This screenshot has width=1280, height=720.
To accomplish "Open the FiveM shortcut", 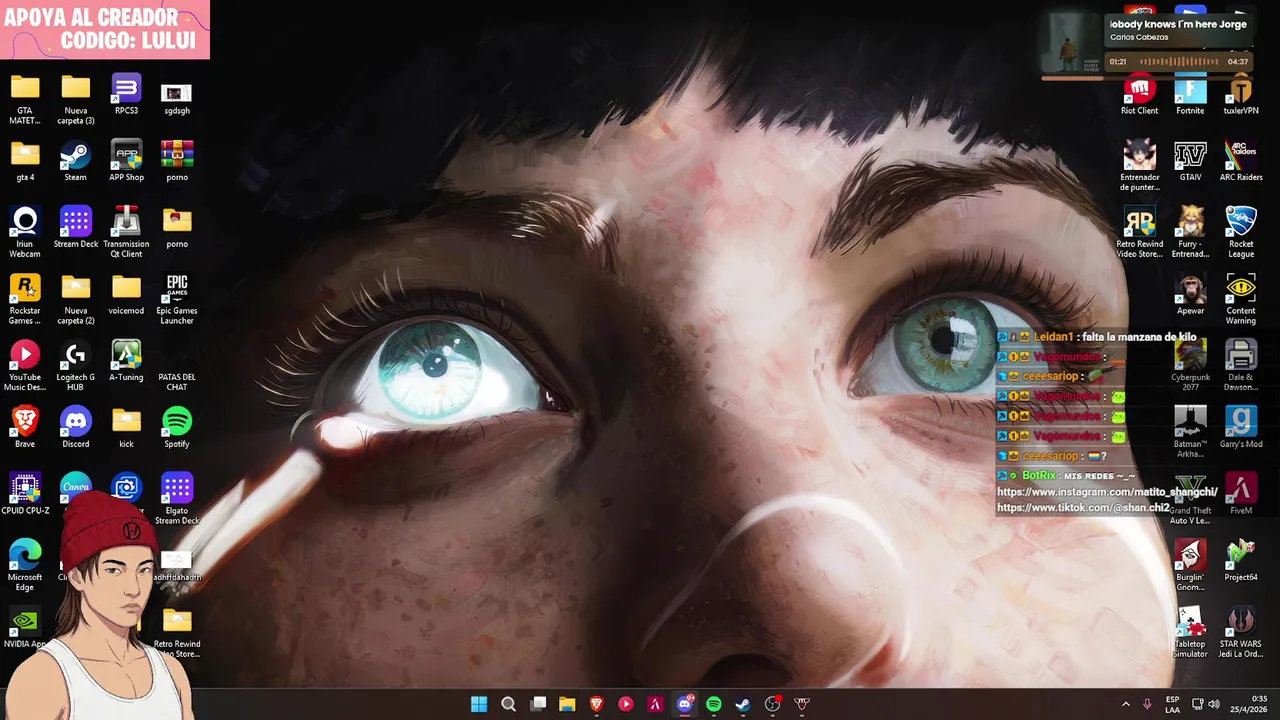I will pos(1241,495).
